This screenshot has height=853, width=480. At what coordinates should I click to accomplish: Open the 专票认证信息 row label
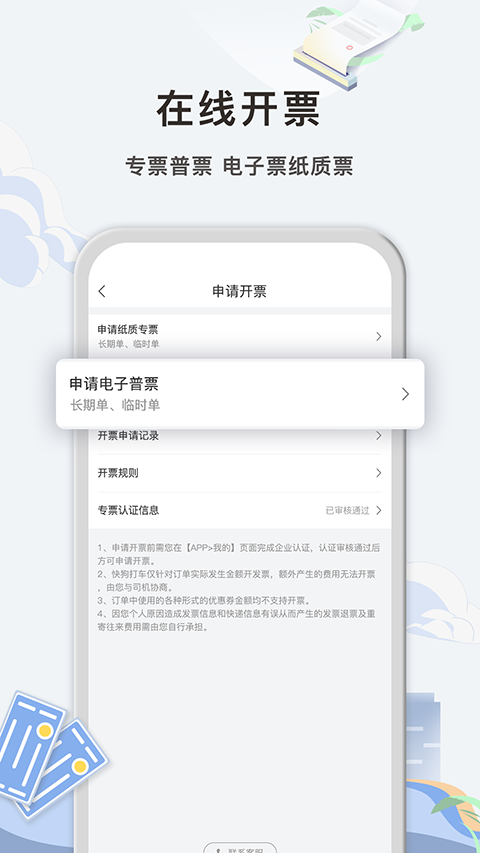pyautogui.click(x=128, y=510)
